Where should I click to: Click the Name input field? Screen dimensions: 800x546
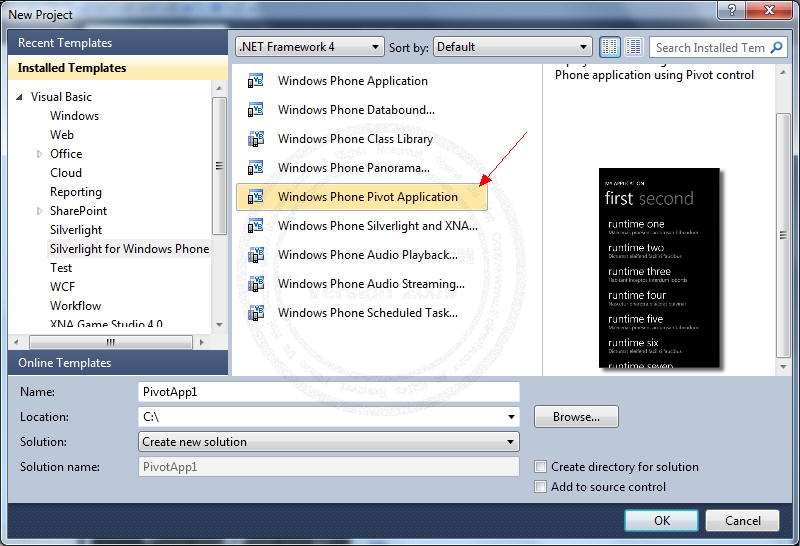click(329, 392)
